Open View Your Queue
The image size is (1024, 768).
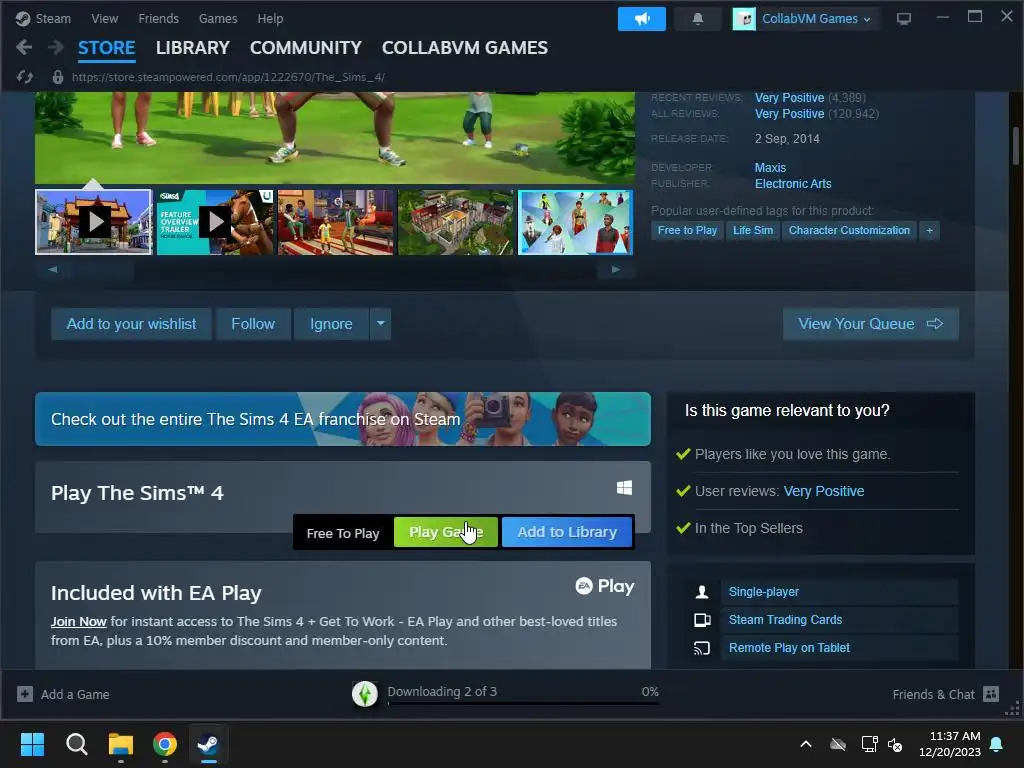[x=871, y=324]
